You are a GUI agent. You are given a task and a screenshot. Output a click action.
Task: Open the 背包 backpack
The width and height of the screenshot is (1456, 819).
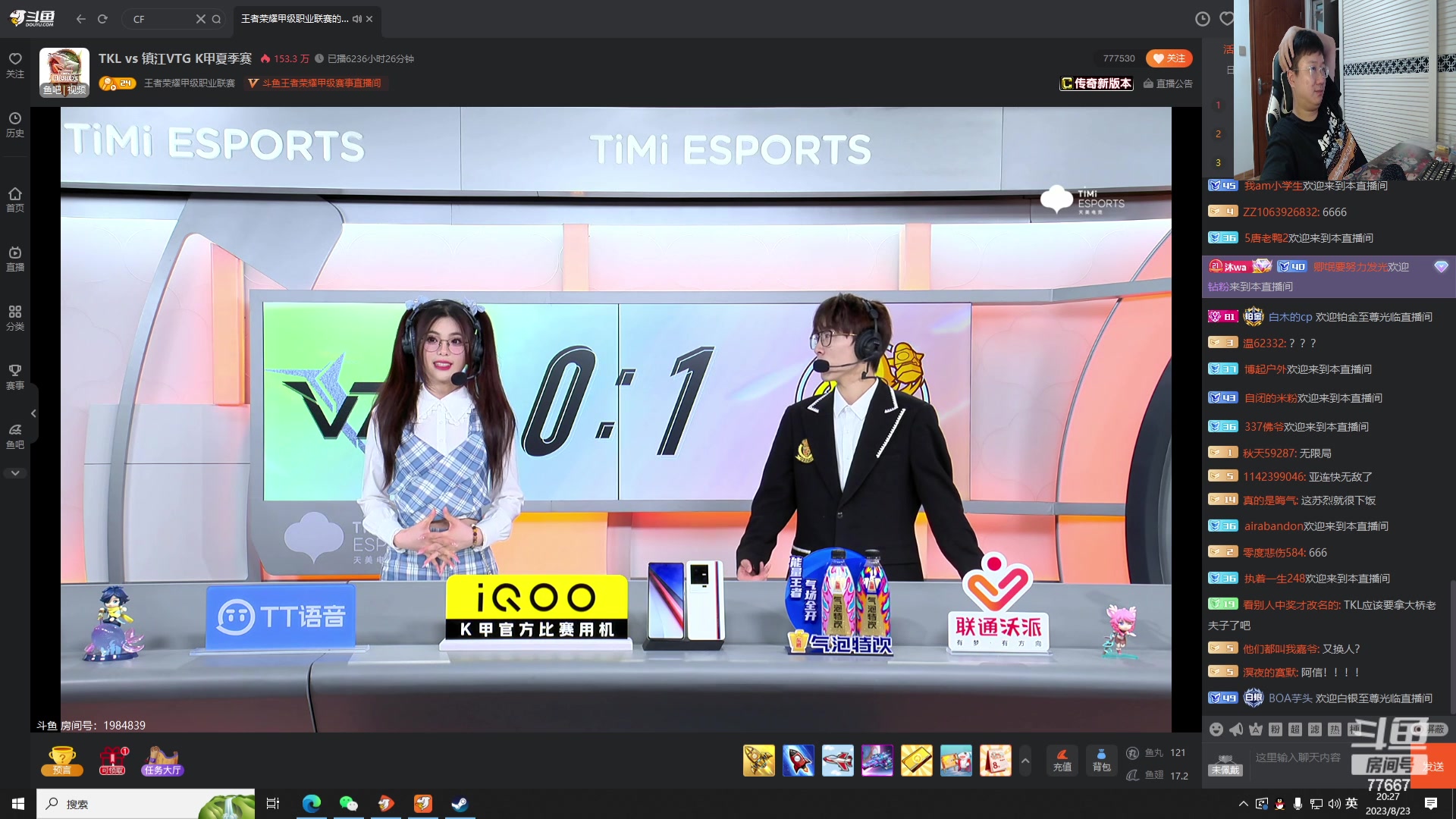pyautogui.click(x=1101, y=761)
